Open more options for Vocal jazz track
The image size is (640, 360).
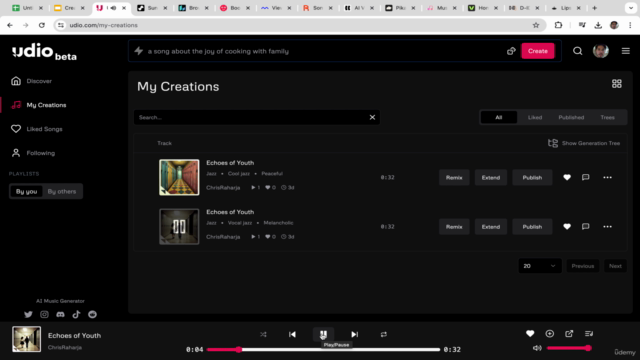[607, 227]
